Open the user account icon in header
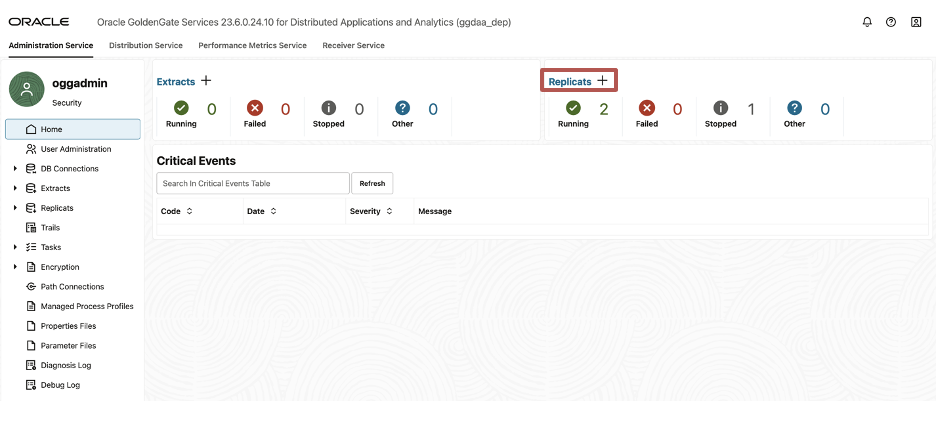Image resolution: width=940 pixels, height=436 pixels. (915, 22)
